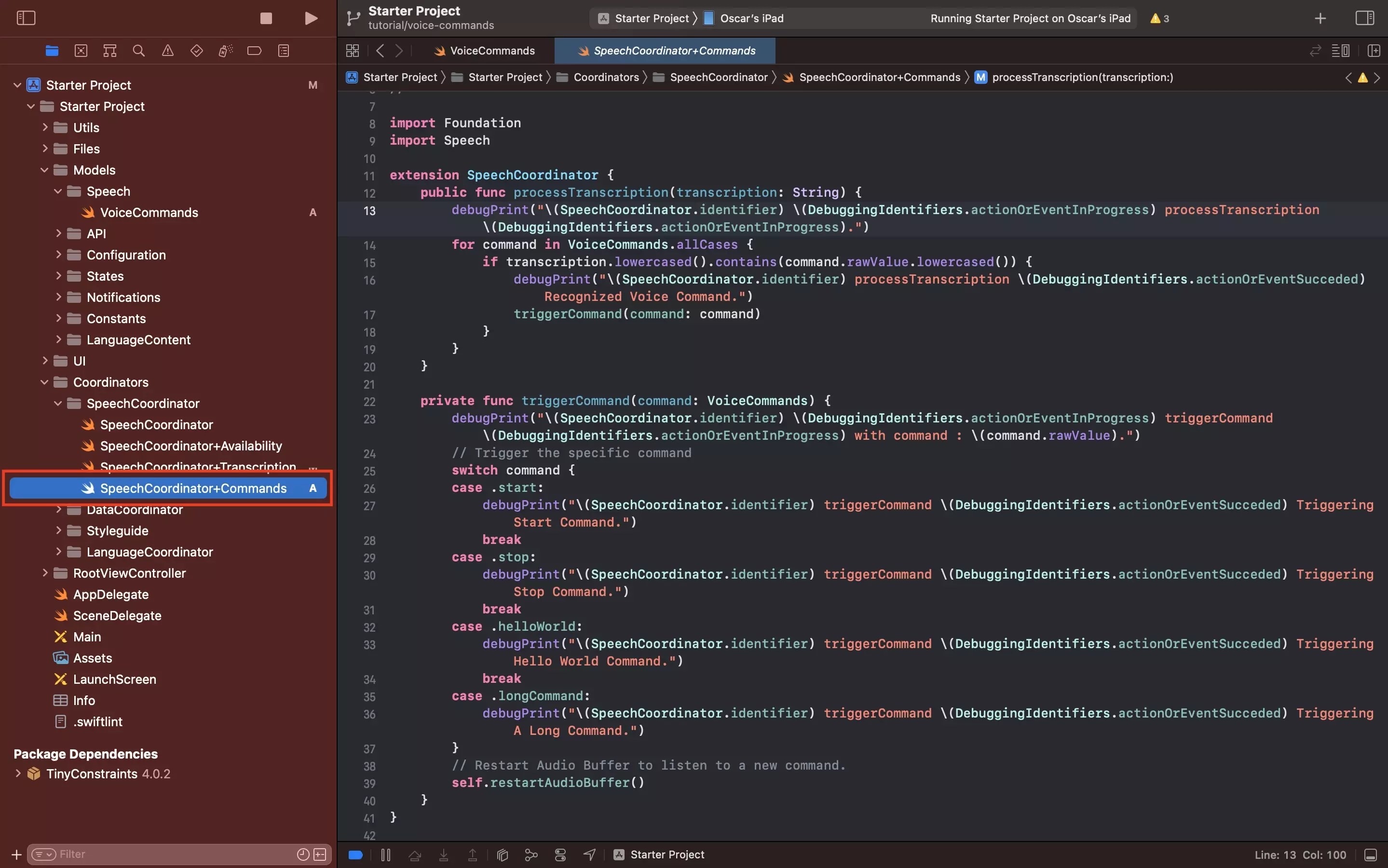Expand the Styleguide folder
The height and width of the screenshot is (868, 1388).
coord(58,530)
